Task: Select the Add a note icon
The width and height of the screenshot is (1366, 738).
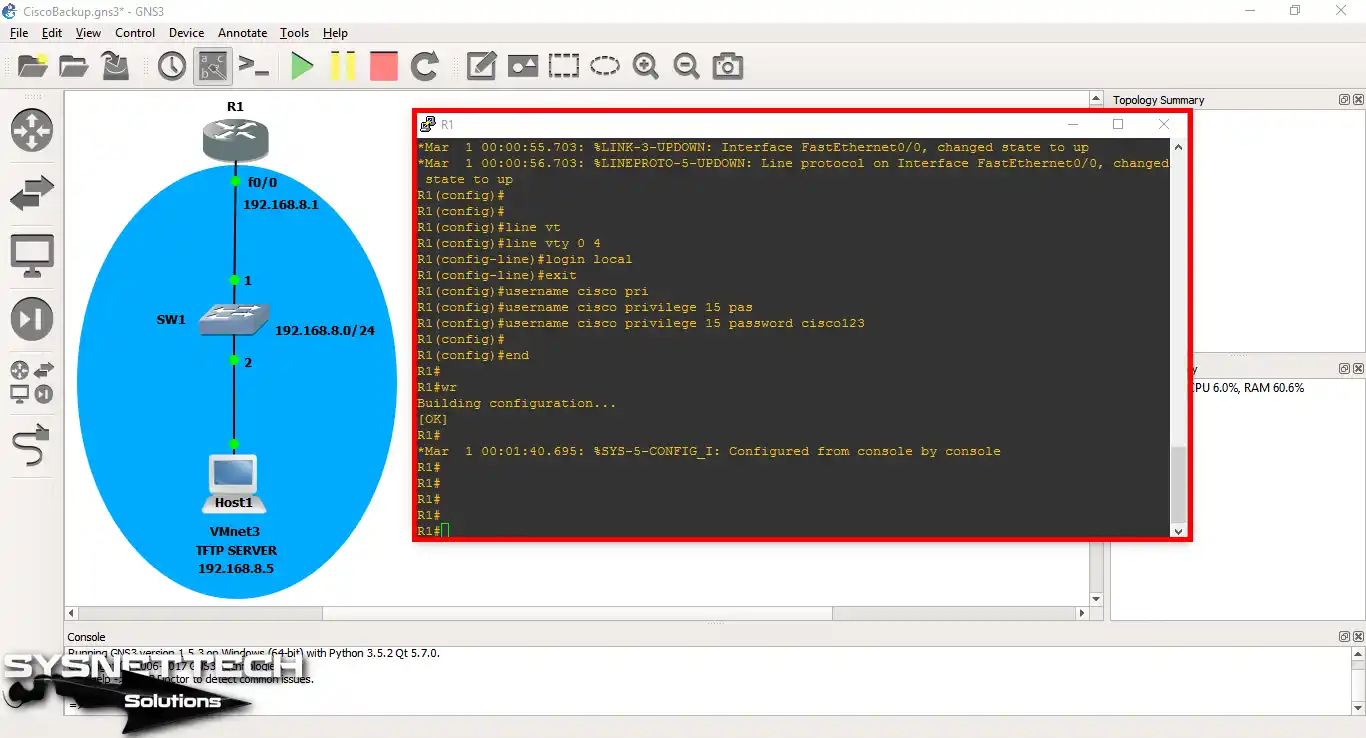Action: 481,67
